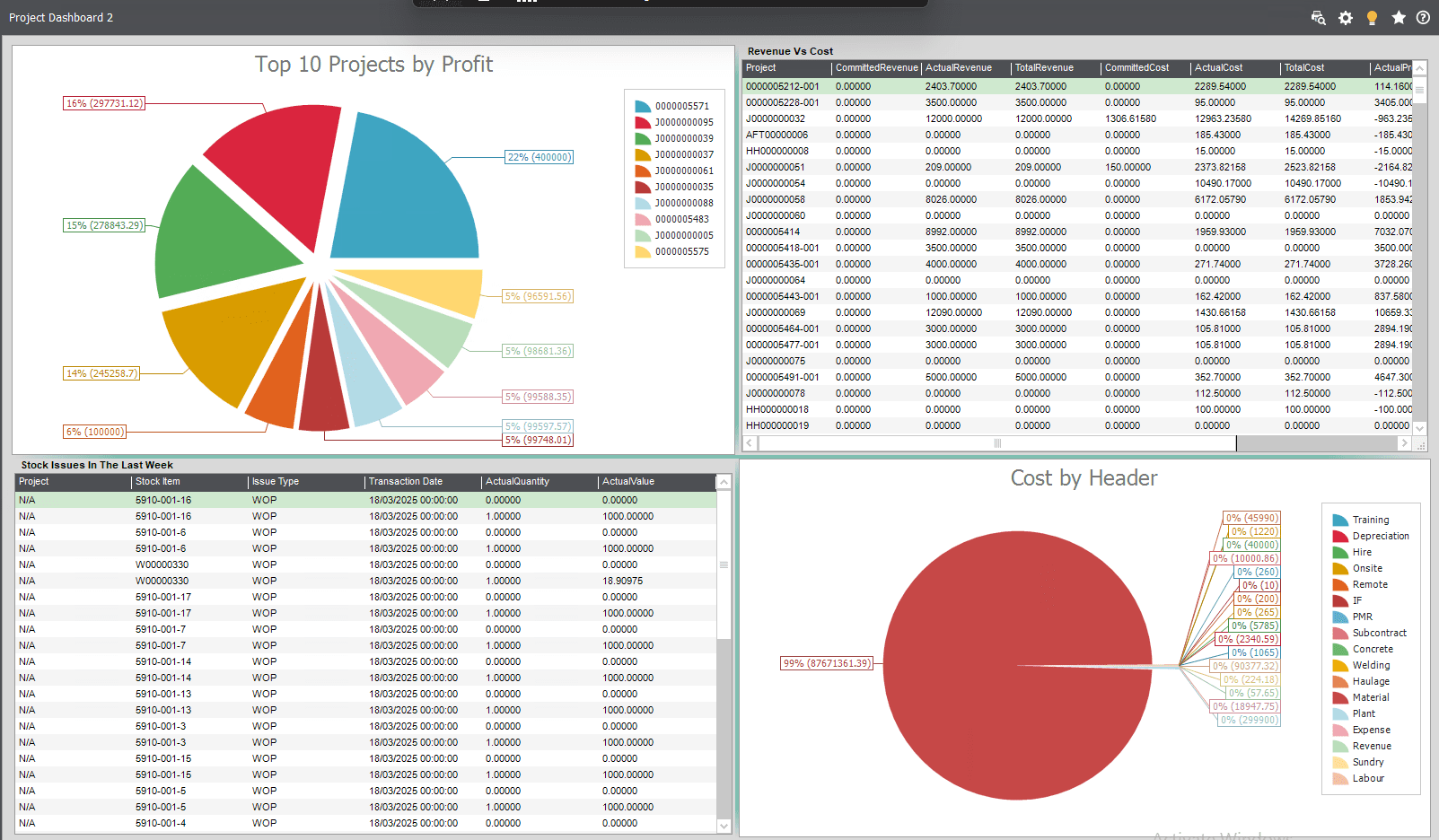Click the yellow lightbulb tips icon
This screenshot has width=1439, height=840.
coord(1372,18)
